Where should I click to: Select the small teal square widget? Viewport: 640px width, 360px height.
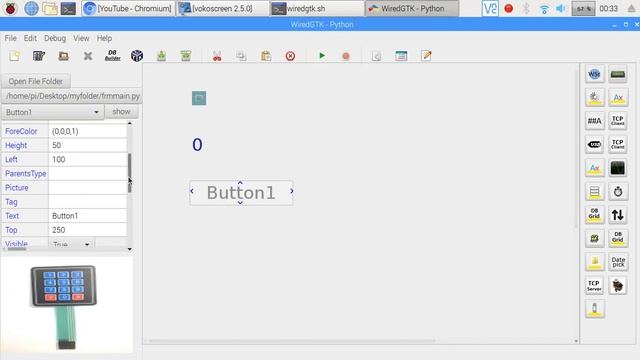pos(199,98)
